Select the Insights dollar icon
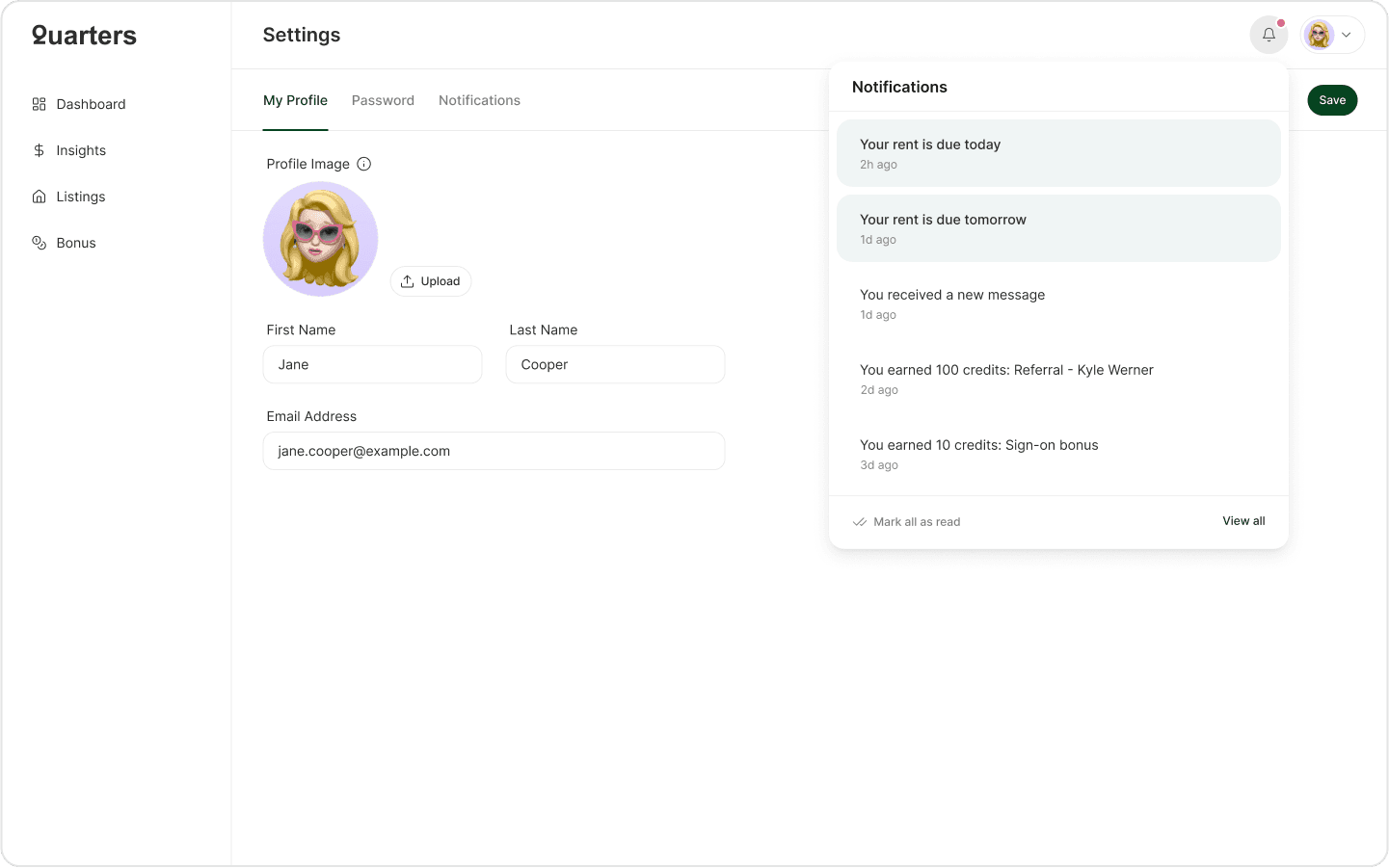The width and height of the screenshot is (1389, 868). 39,149
